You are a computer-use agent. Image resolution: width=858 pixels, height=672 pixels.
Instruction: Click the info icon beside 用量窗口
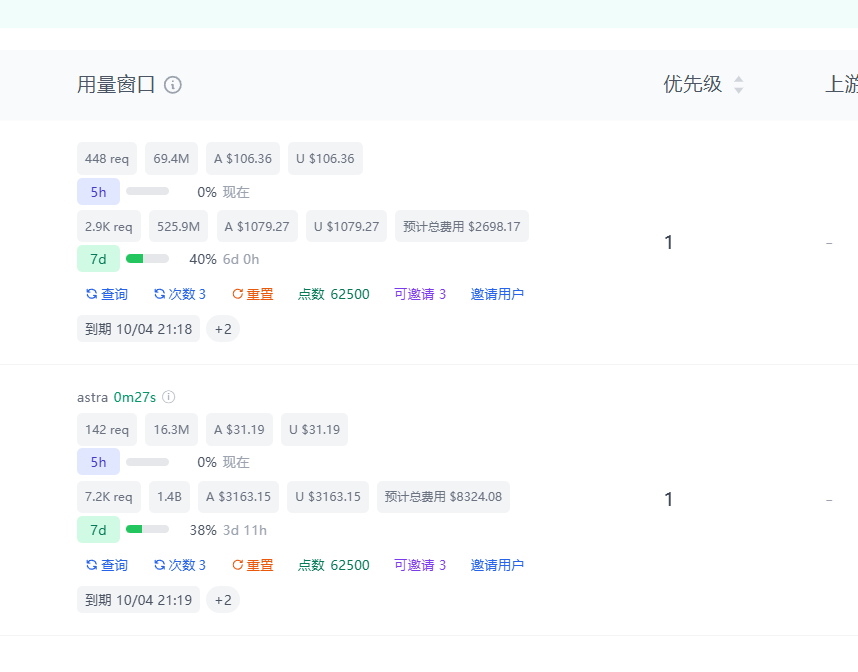point(173,85)
